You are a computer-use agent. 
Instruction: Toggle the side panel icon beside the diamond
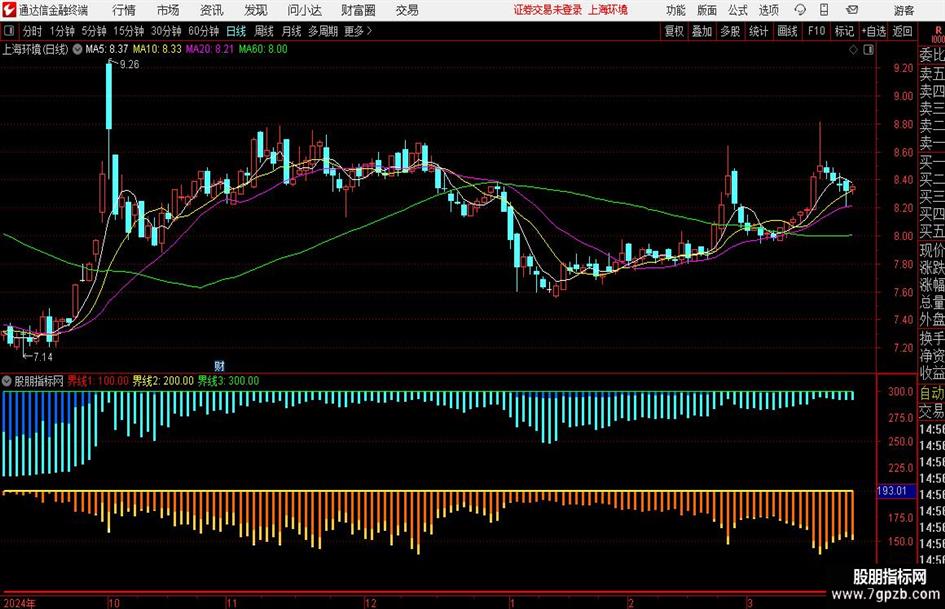click(x=868, y=50)
